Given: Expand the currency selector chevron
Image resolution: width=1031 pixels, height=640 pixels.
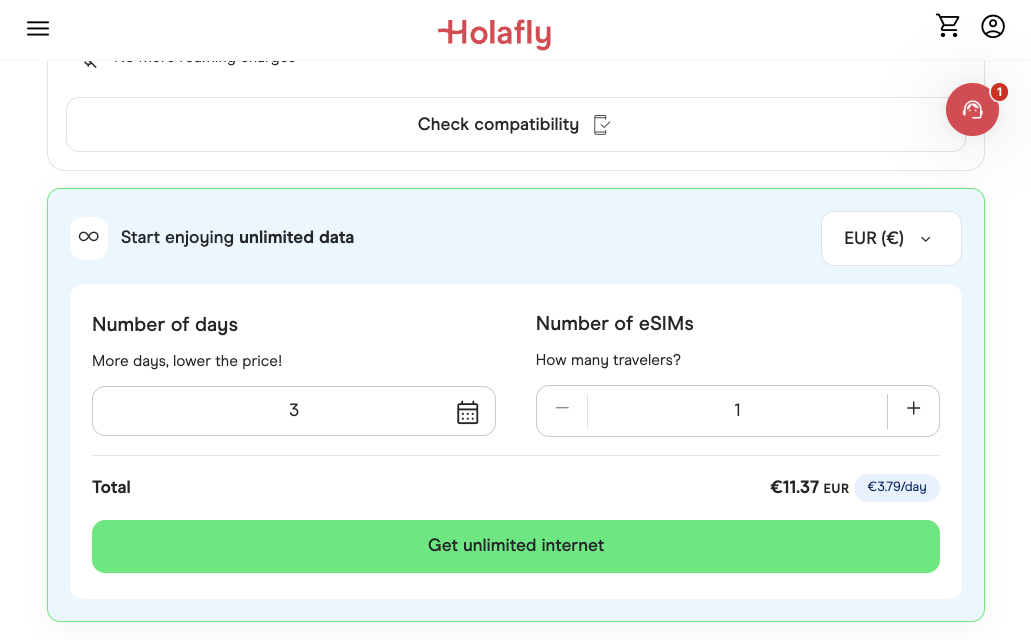Looking at the screenshot, I should 925,239.
